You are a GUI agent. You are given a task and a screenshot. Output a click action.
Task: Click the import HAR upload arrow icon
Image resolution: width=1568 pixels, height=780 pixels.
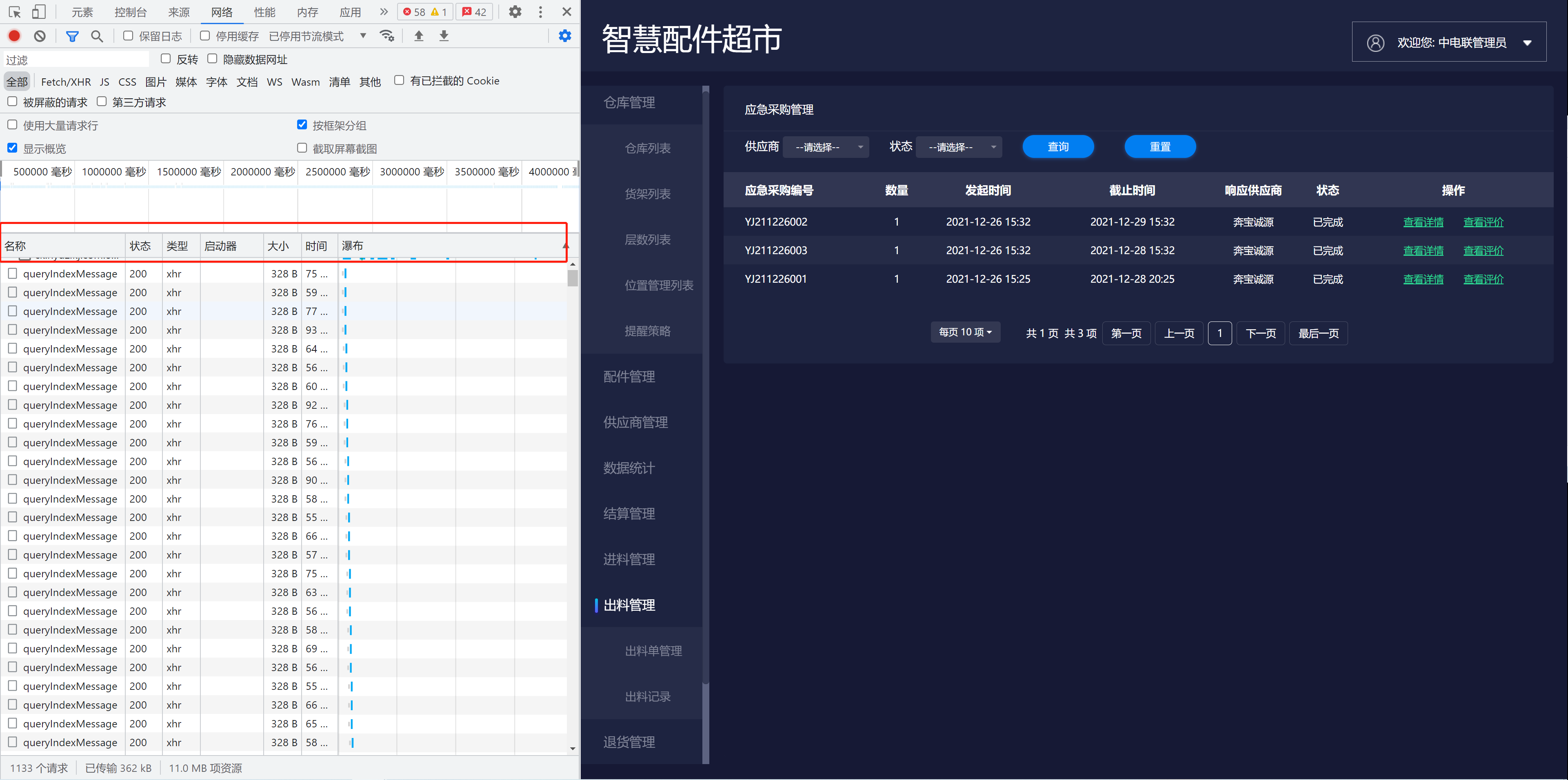[419, 36]
